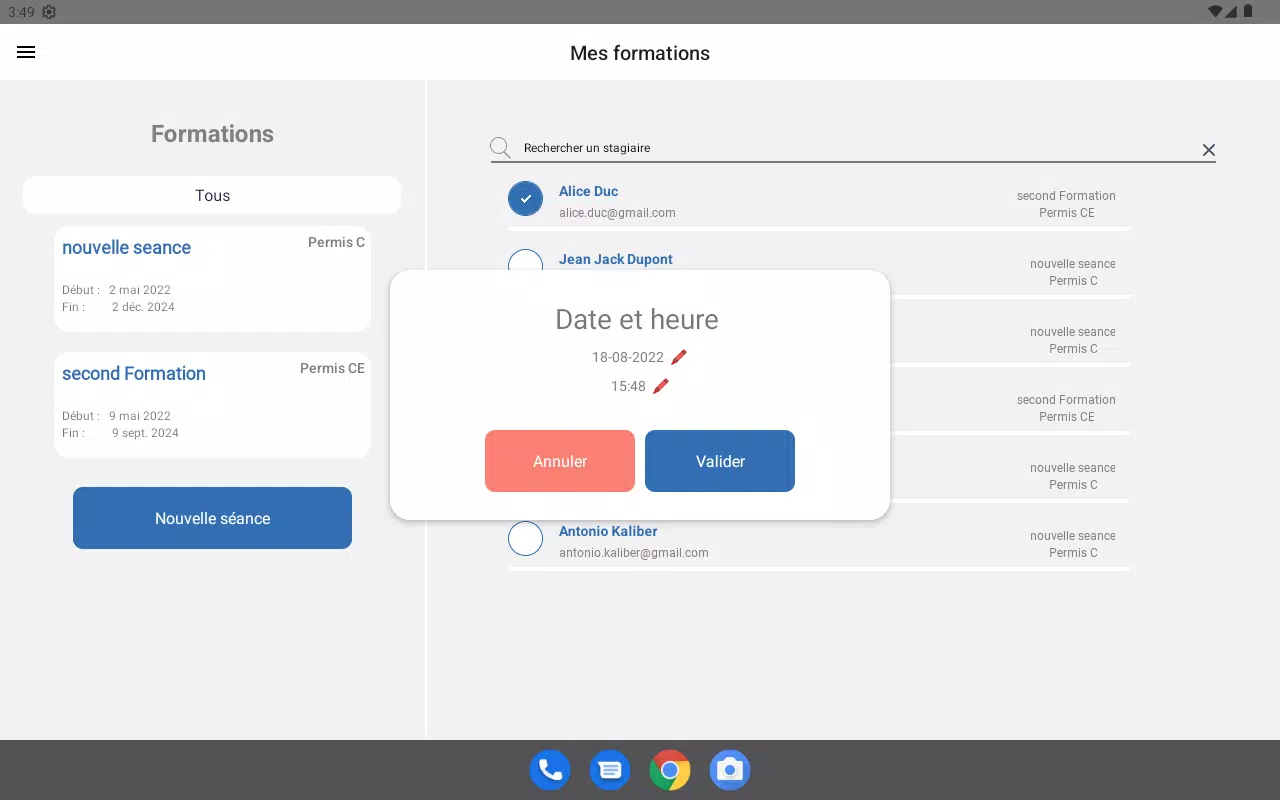Click the search magnifier icon

coord(501,148)
